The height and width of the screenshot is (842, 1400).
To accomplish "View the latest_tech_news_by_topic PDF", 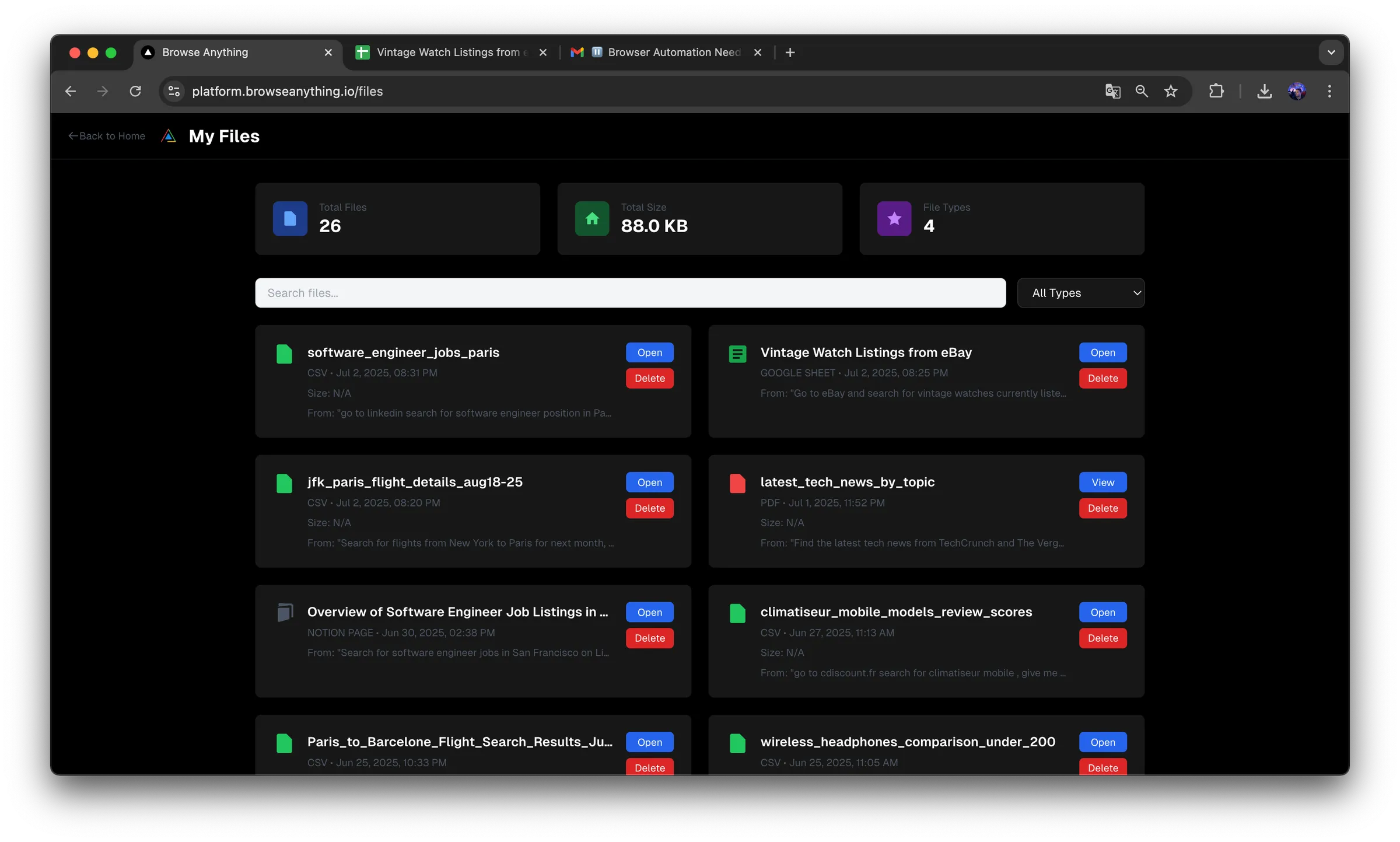I will (1102, 483).
